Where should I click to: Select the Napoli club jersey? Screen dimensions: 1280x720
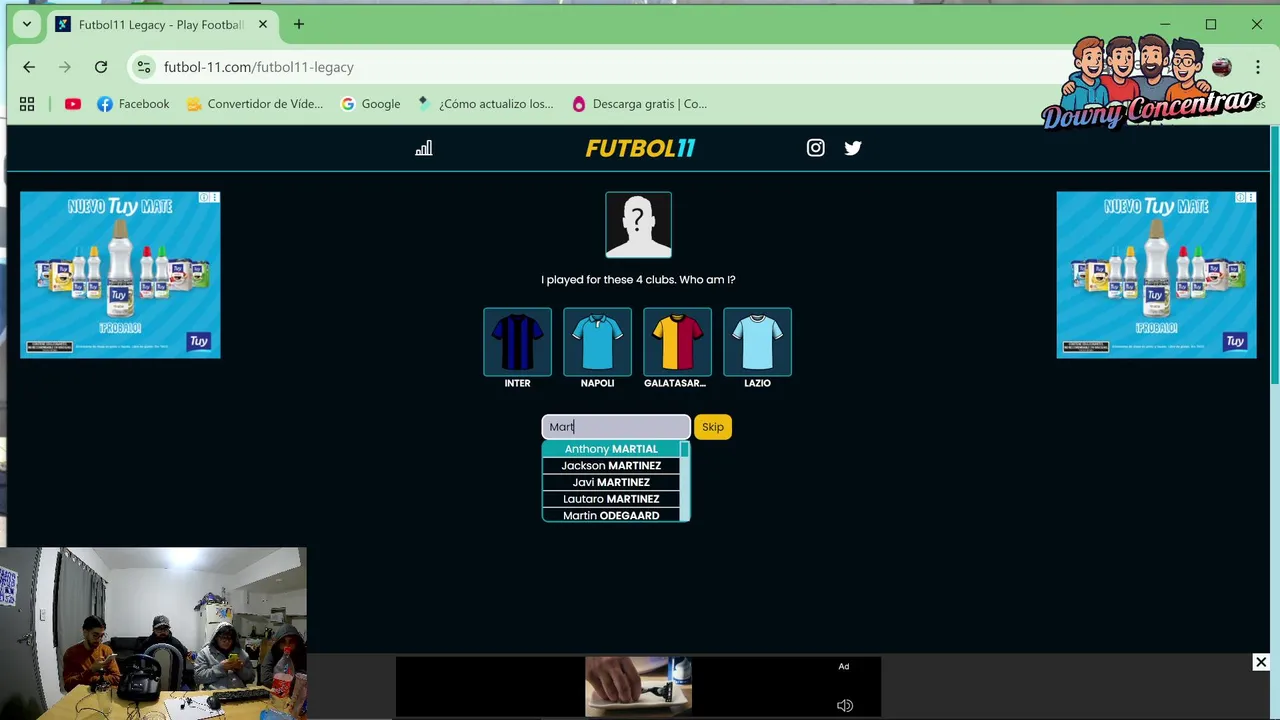point(597,342)
